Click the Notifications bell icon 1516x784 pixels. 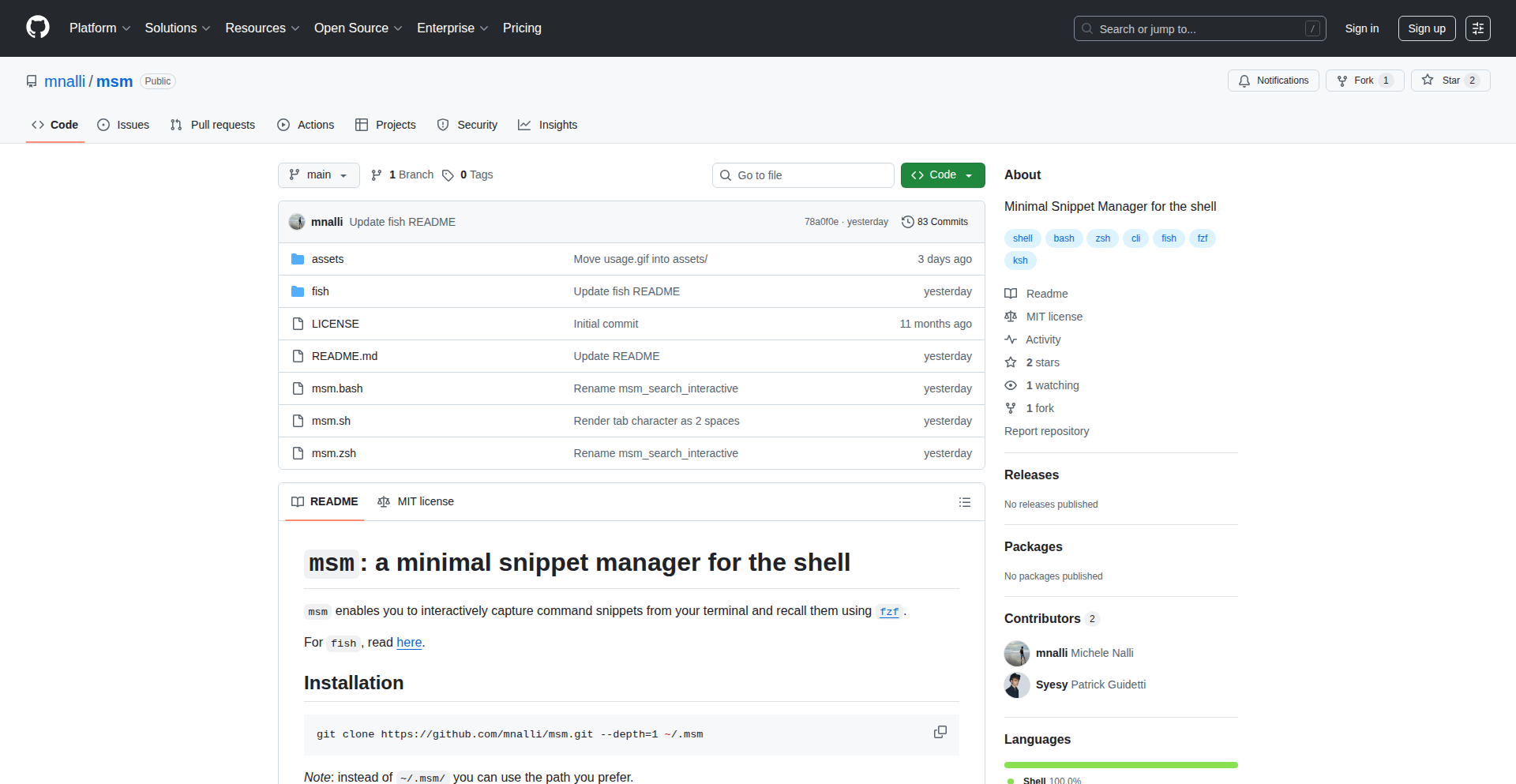(x=1244, y=81)
